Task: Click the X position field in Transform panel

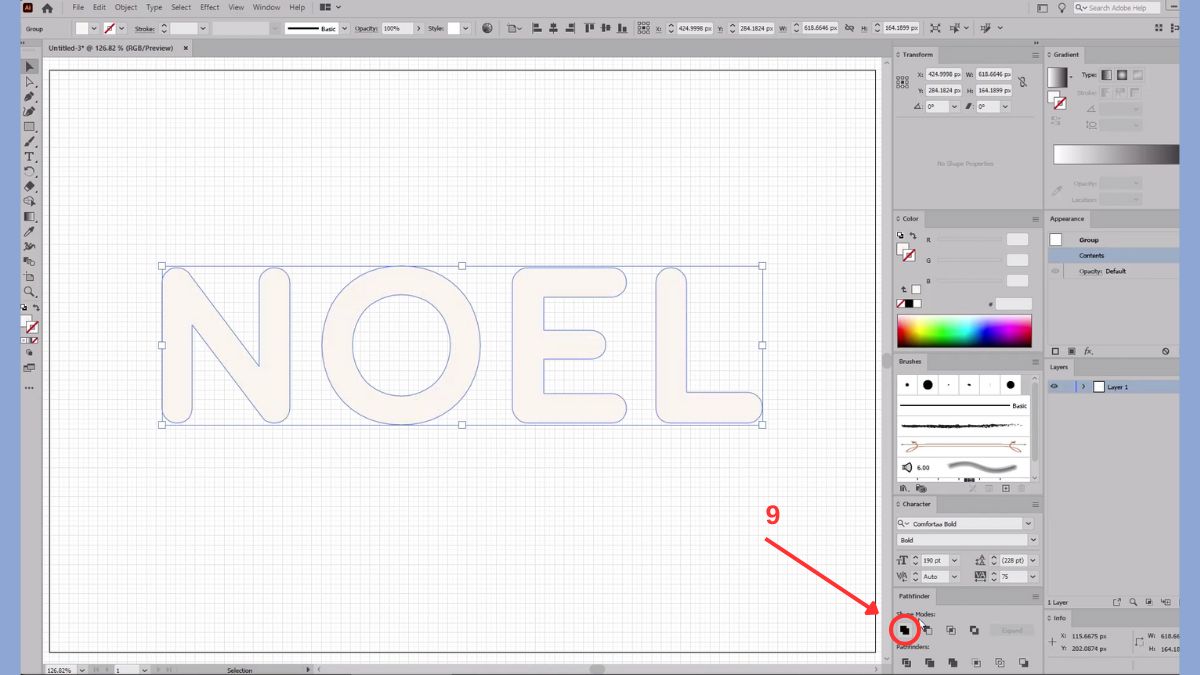Action: click(943, 74)
